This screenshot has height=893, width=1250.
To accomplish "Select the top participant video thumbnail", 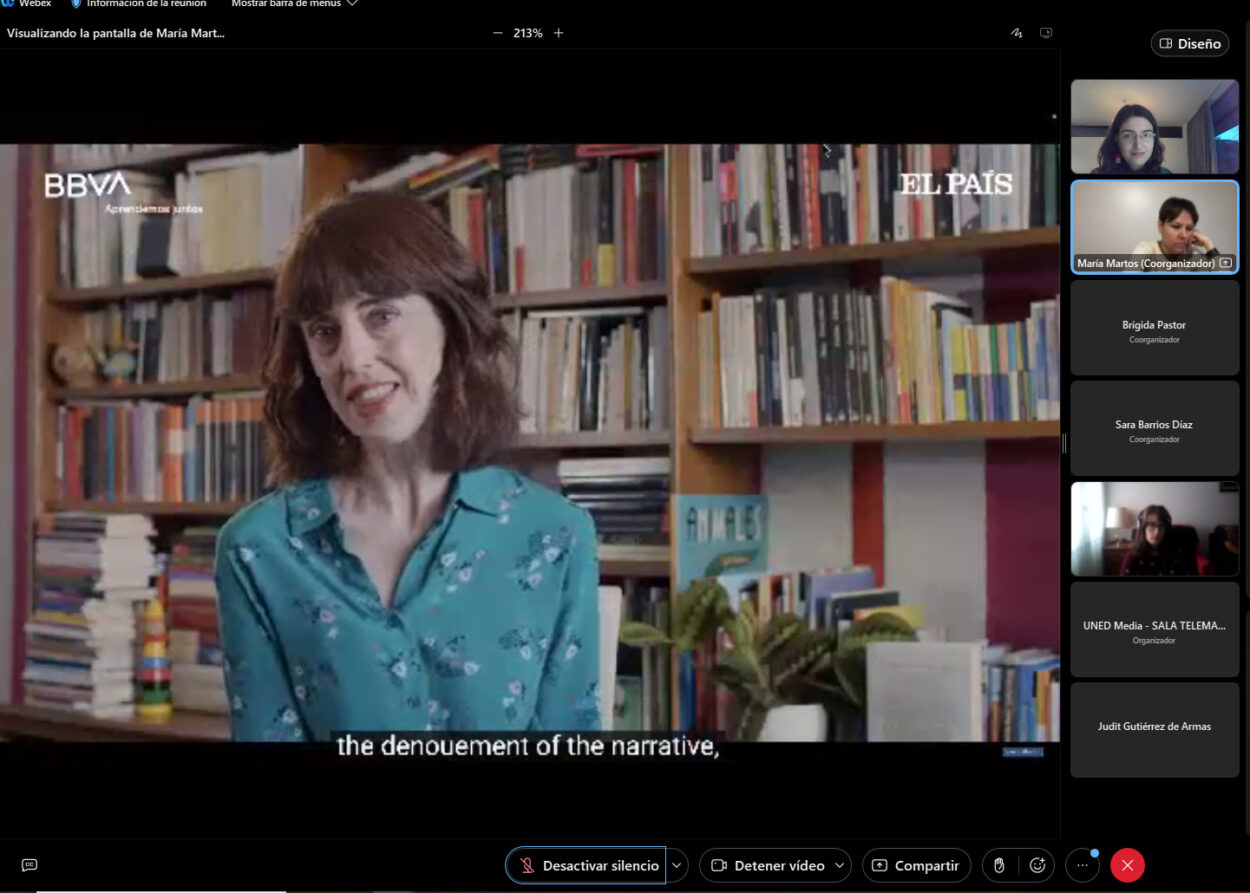I will [x=1155, y=127].
